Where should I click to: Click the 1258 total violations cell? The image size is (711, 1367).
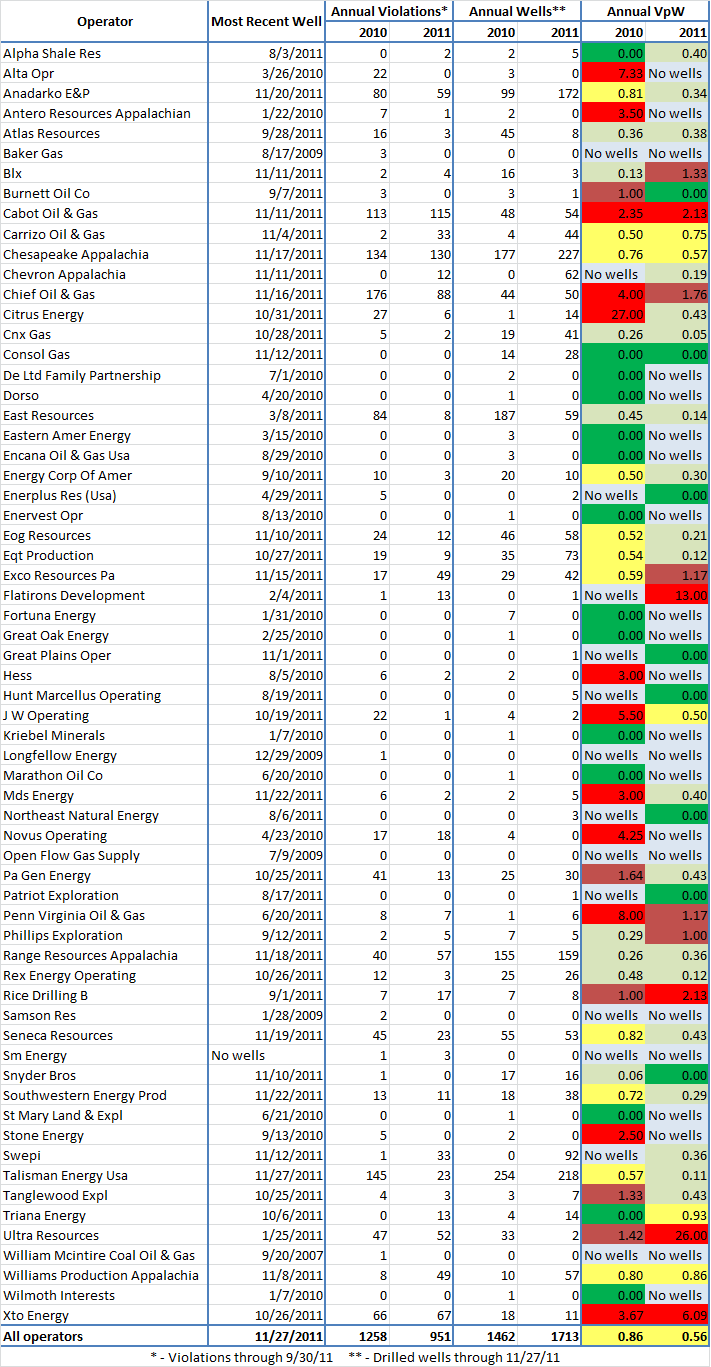coord(358,1336)
